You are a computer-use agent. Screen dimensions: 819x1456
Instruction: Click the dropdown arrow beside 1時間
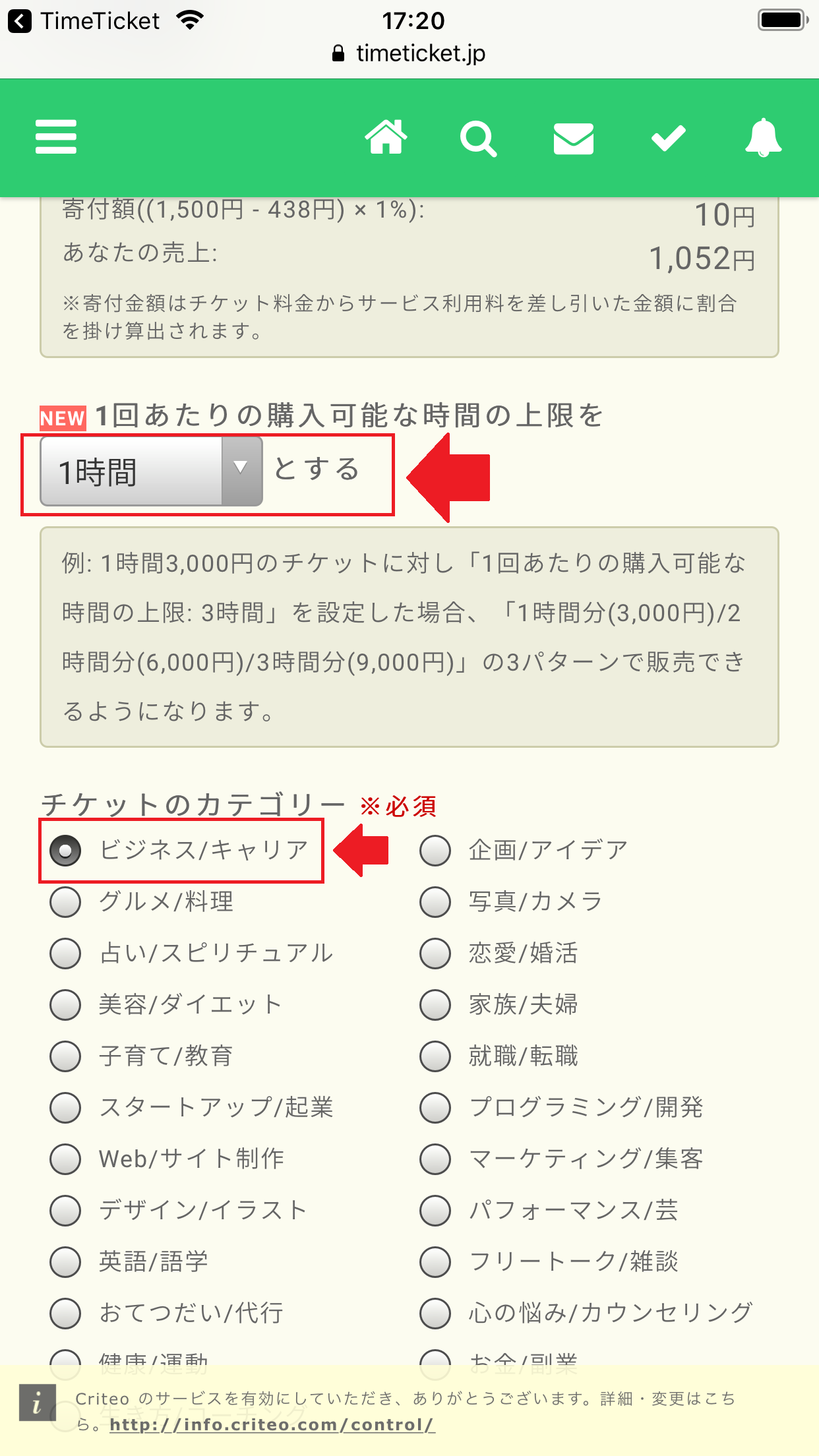[x=241, y=470]
